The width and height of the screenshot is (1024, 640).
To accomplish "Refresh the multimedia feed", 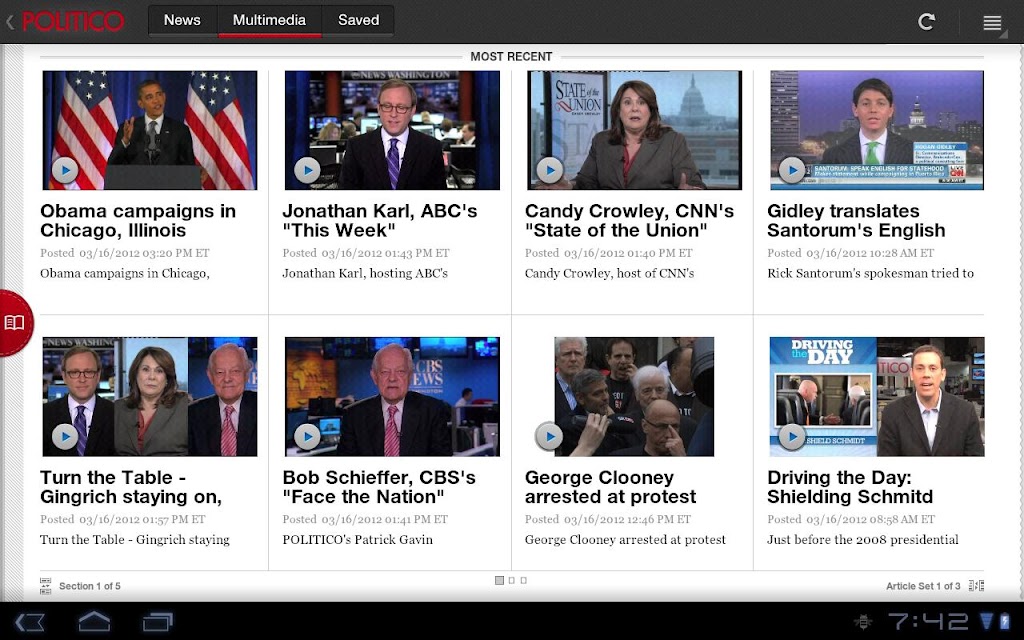I will click(x=926, y=22).
